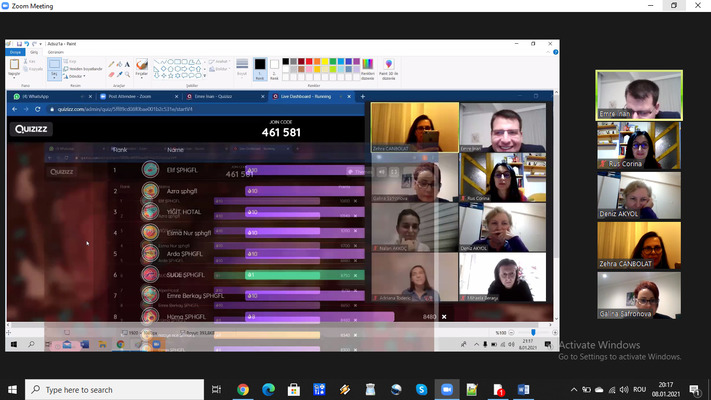
Task: Click the Undo icon in Paint title bar
Action: 26,44
